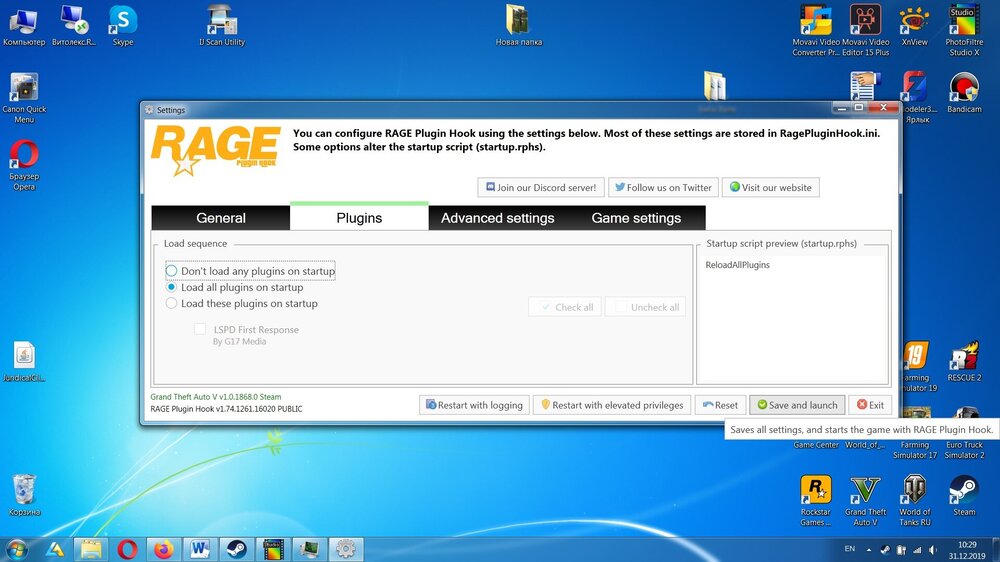Open the Windows Start menu
This screenshot has width=1000, height=562.
(x=17, y=549)
